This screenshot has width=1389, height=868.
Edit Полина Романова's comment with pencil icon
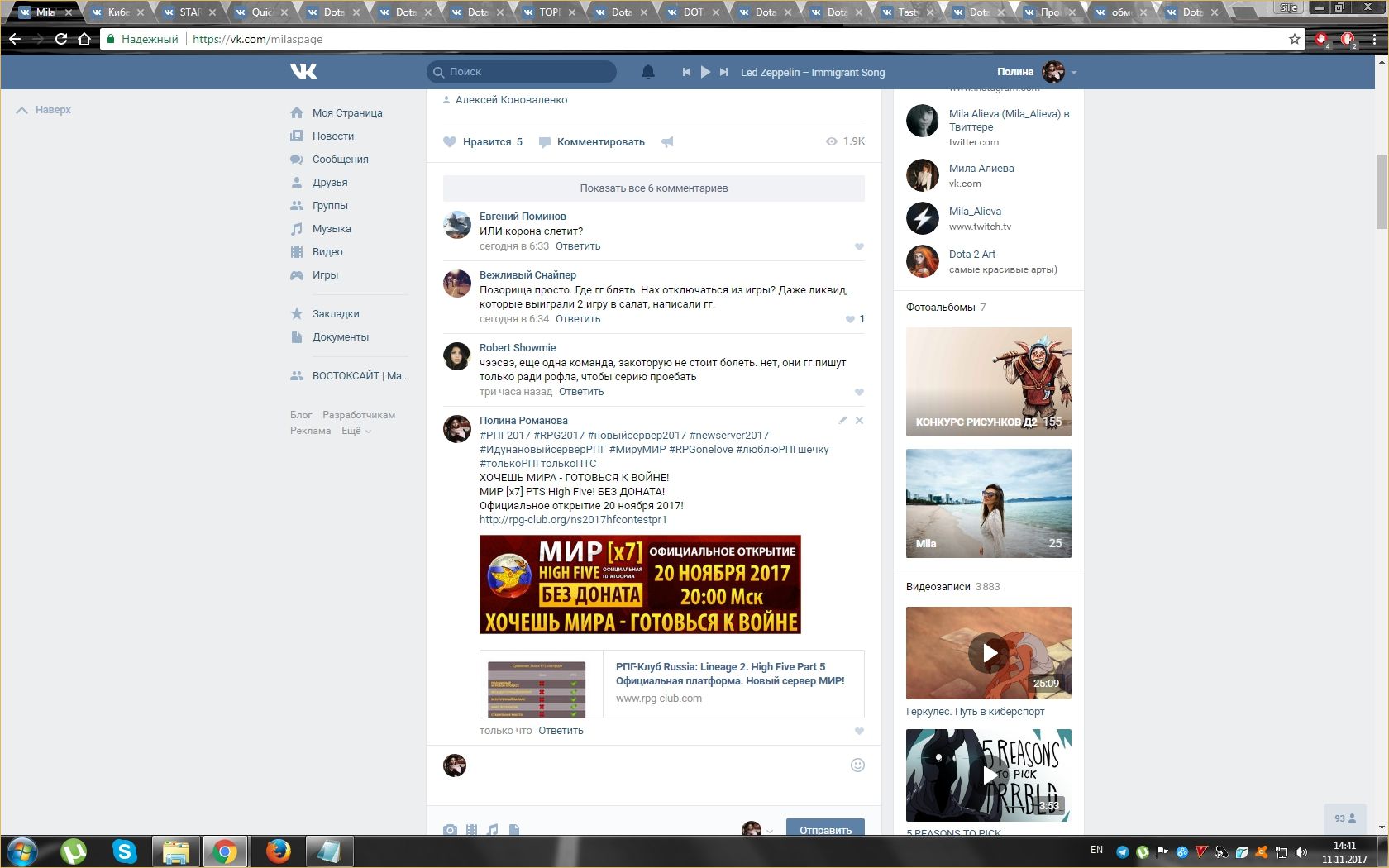point(842,420)
